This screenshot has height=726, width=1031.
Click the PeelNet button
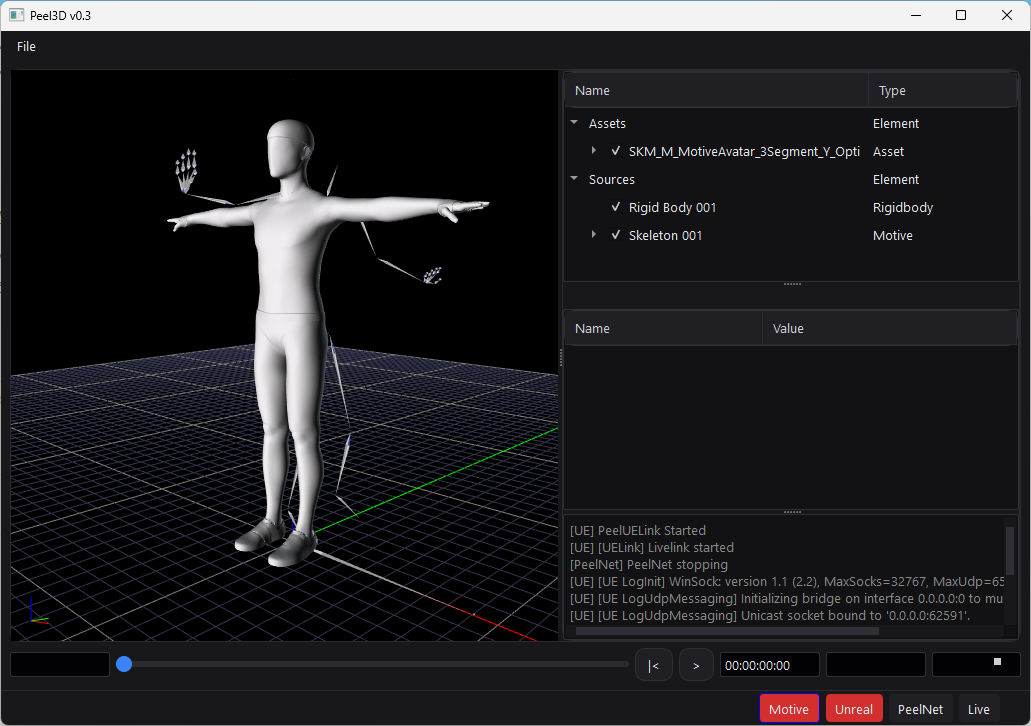(920, 709)
